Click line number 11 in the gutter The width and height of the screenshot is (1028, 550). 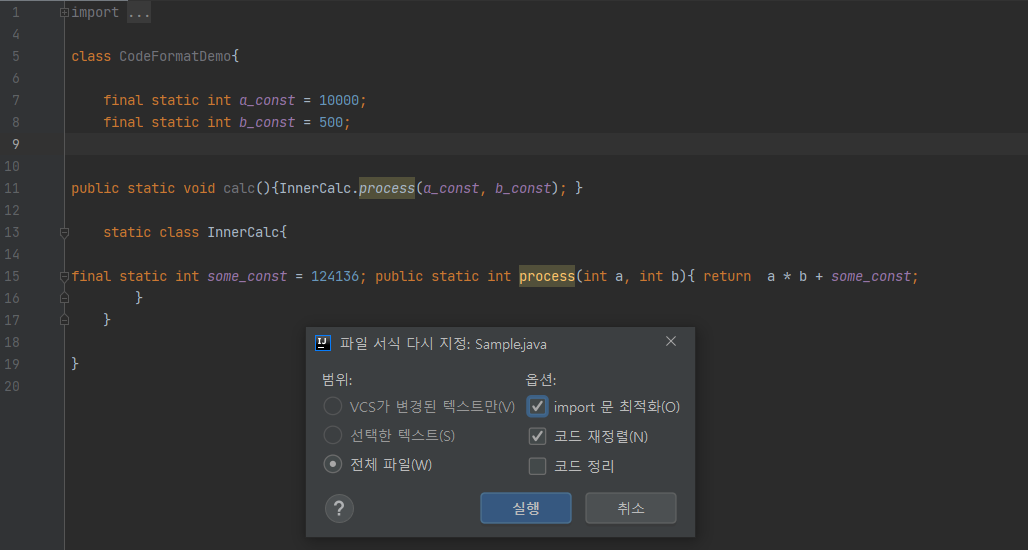[x=12, y=188]
